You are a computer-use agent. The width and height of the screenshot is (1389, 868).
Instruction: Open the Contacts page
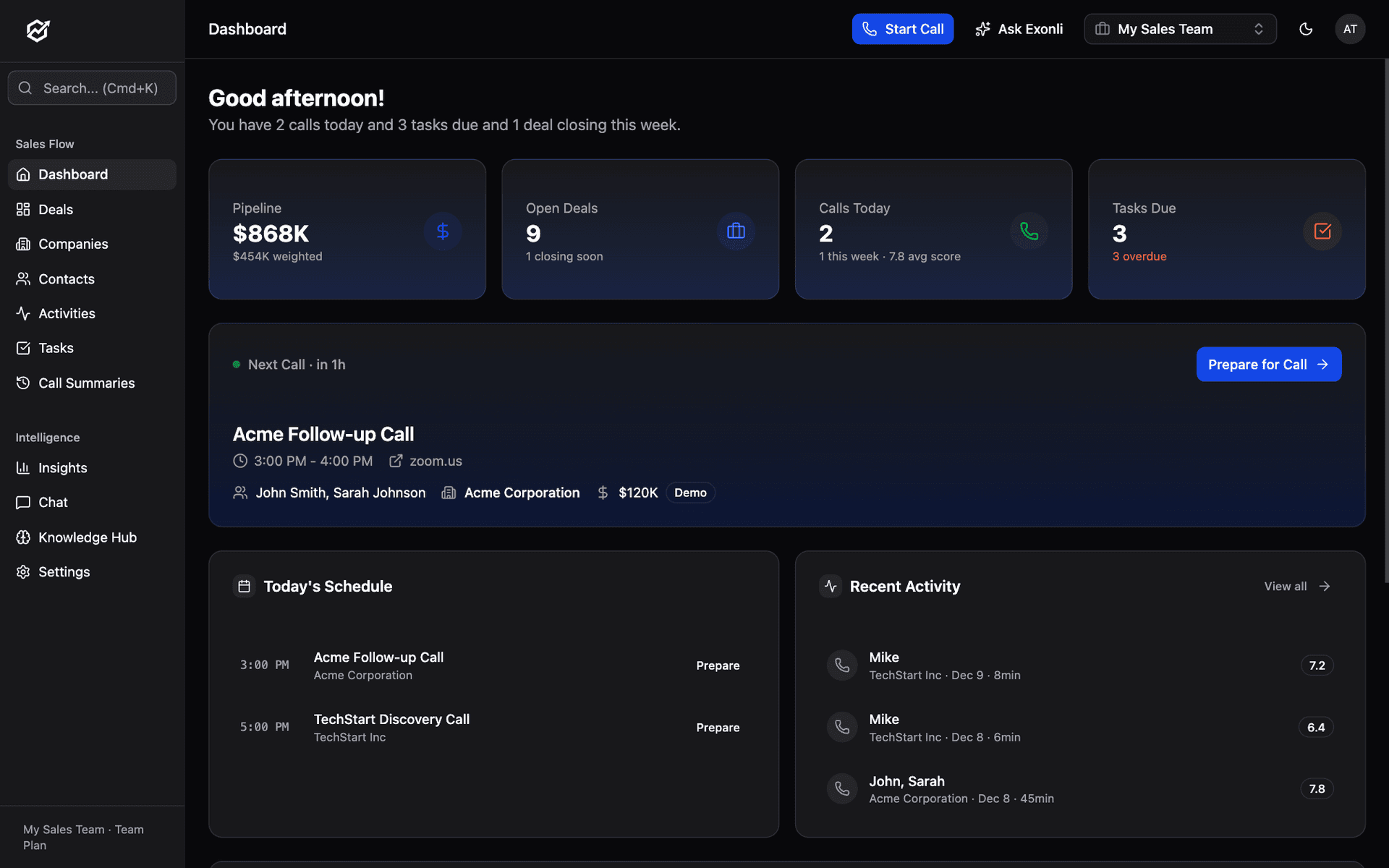click(x=66, y=278)
